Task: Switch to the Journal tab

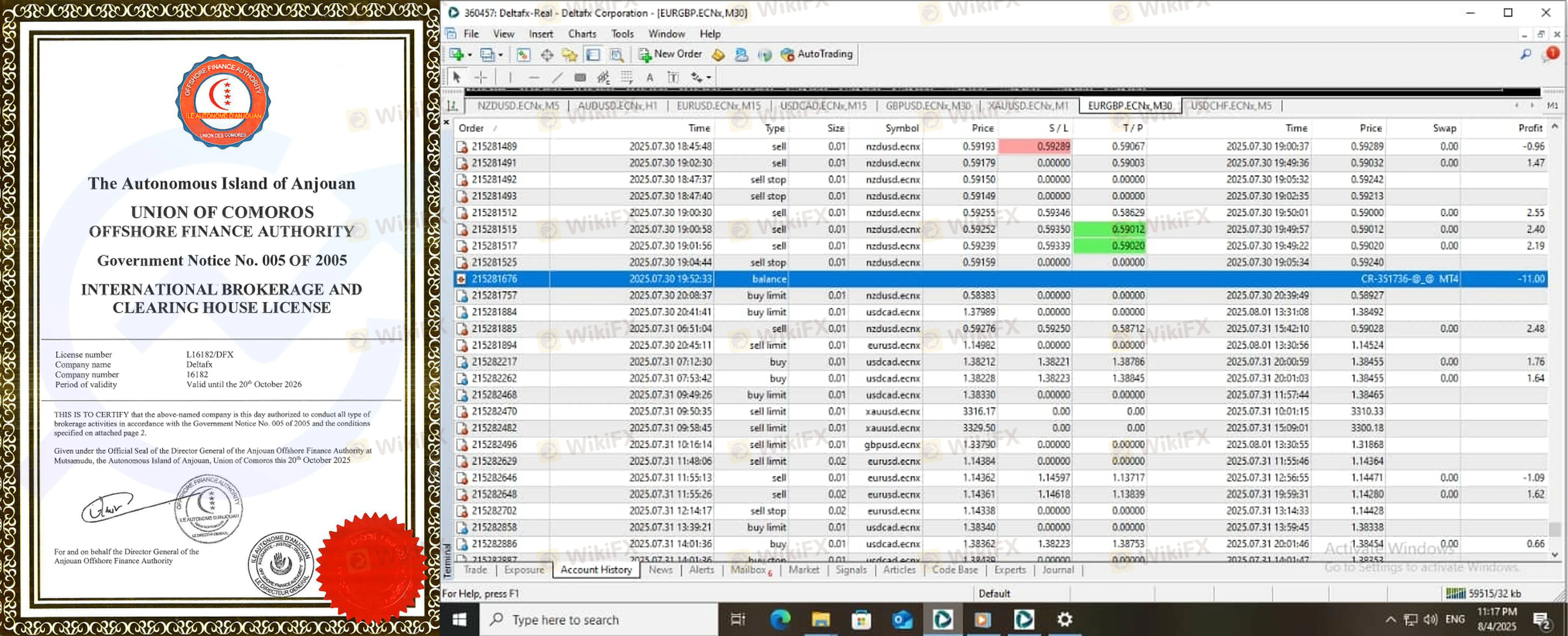Action: (1057, 570)
